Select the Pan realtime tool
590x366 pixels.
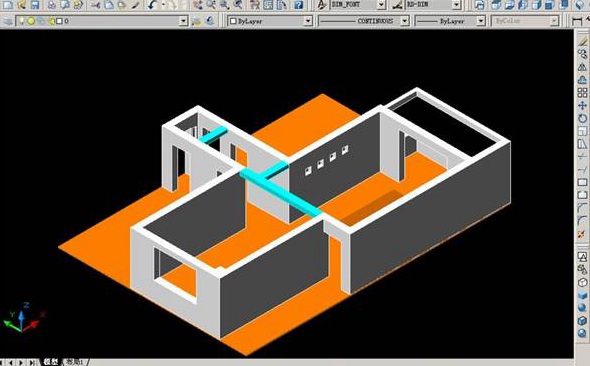198,5
